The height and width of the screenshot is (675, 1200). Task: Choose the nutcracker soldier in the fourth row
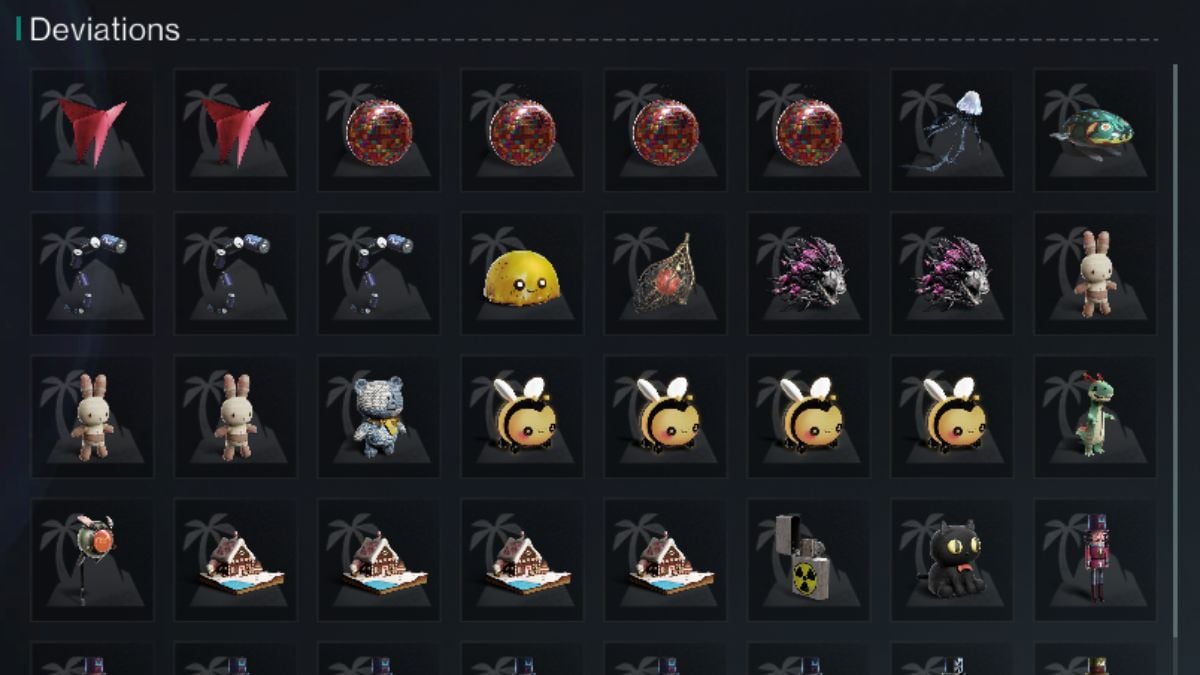click(1095, 559)
